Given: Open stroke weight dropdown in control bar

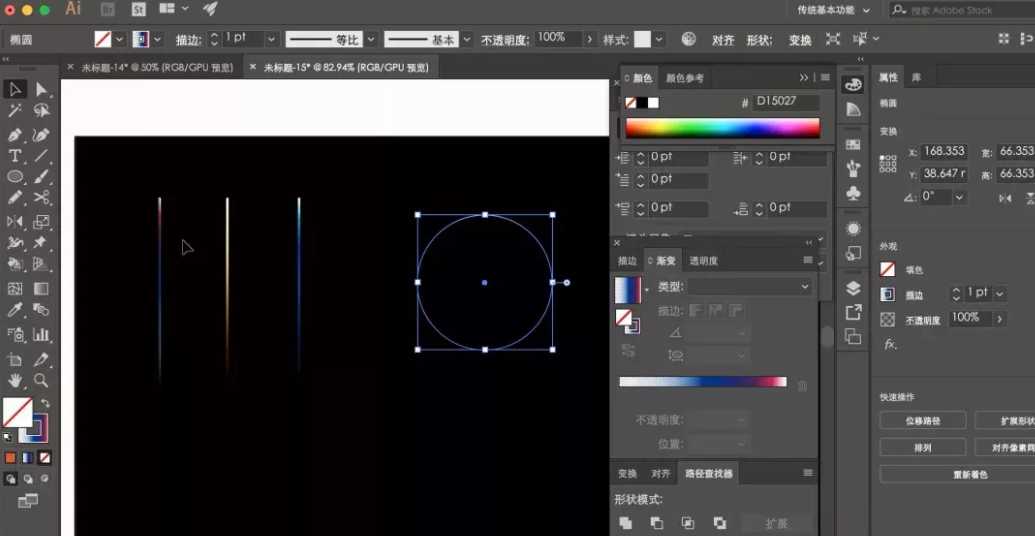Looking at the screenshot, I should tap(271, 39).
